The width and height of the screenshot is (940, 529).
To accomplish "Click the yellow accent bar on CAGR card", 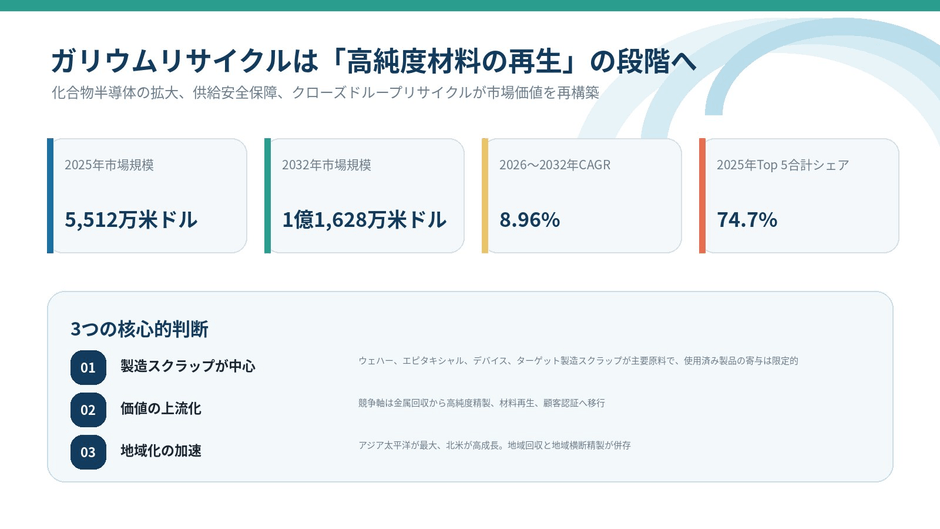I will (485, 196).
